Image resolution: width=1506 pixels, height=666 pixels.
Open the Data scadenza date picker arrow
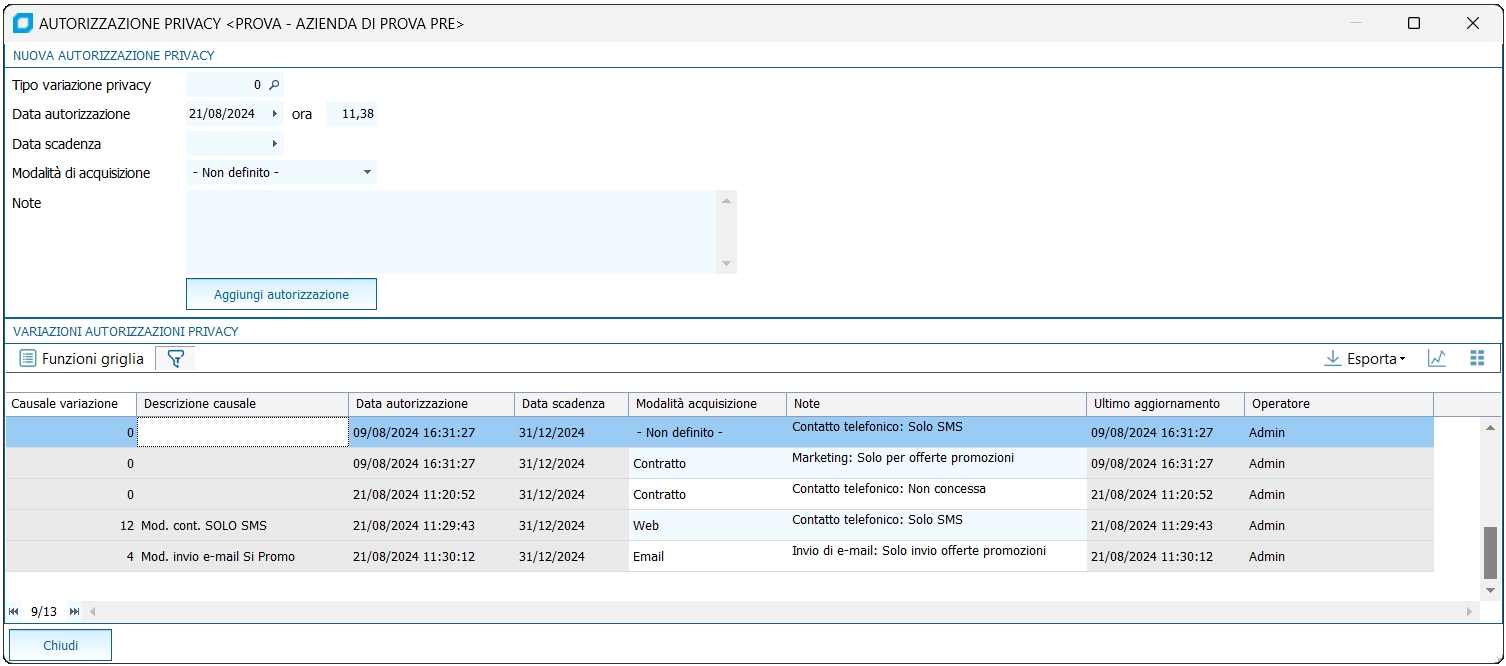pos(275,144)
